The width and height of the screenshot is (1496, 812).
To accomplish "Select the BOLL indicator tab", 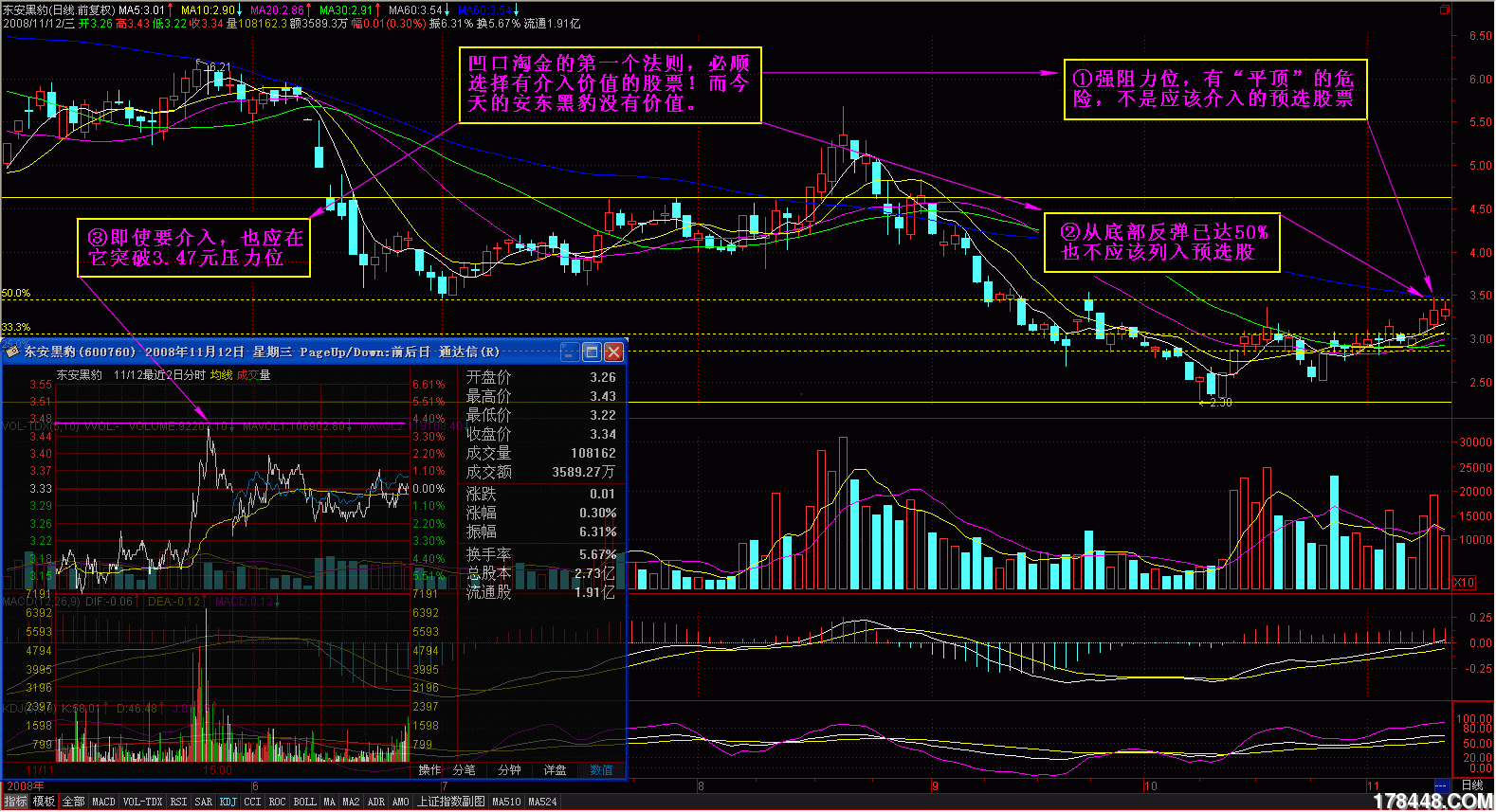I will [304, 802].
